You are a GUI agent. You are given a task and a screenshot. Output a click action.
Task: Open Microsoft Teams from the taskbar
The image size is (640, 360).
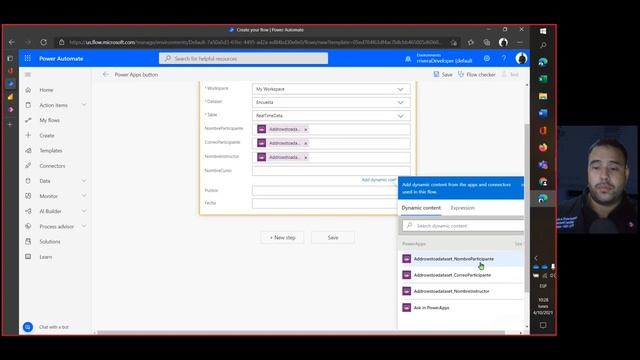point(543,164)
